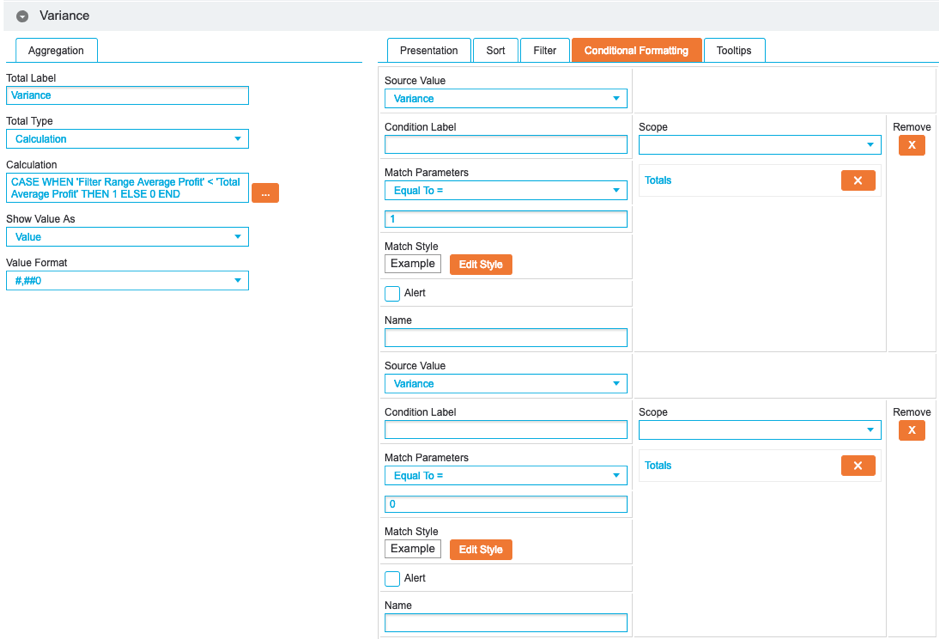
Task: Enable the first Alert checkbox
Action: coord(392,294)
